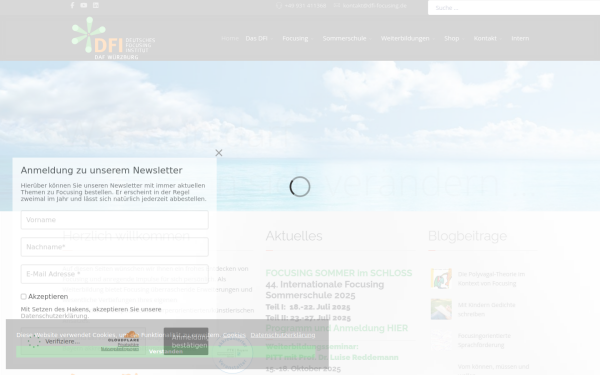Click the Anmeldung bestätigen button

186,341
